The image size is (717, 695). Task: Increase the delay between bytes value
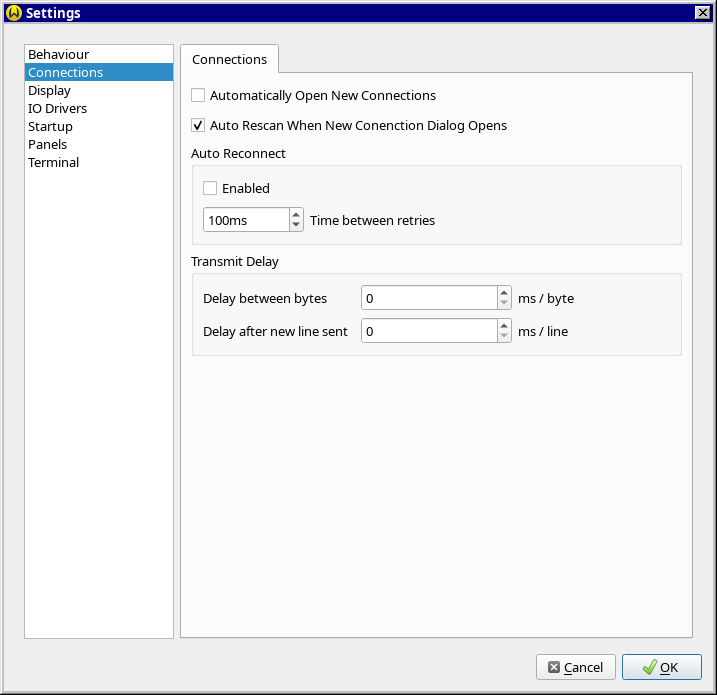(504, 293)
